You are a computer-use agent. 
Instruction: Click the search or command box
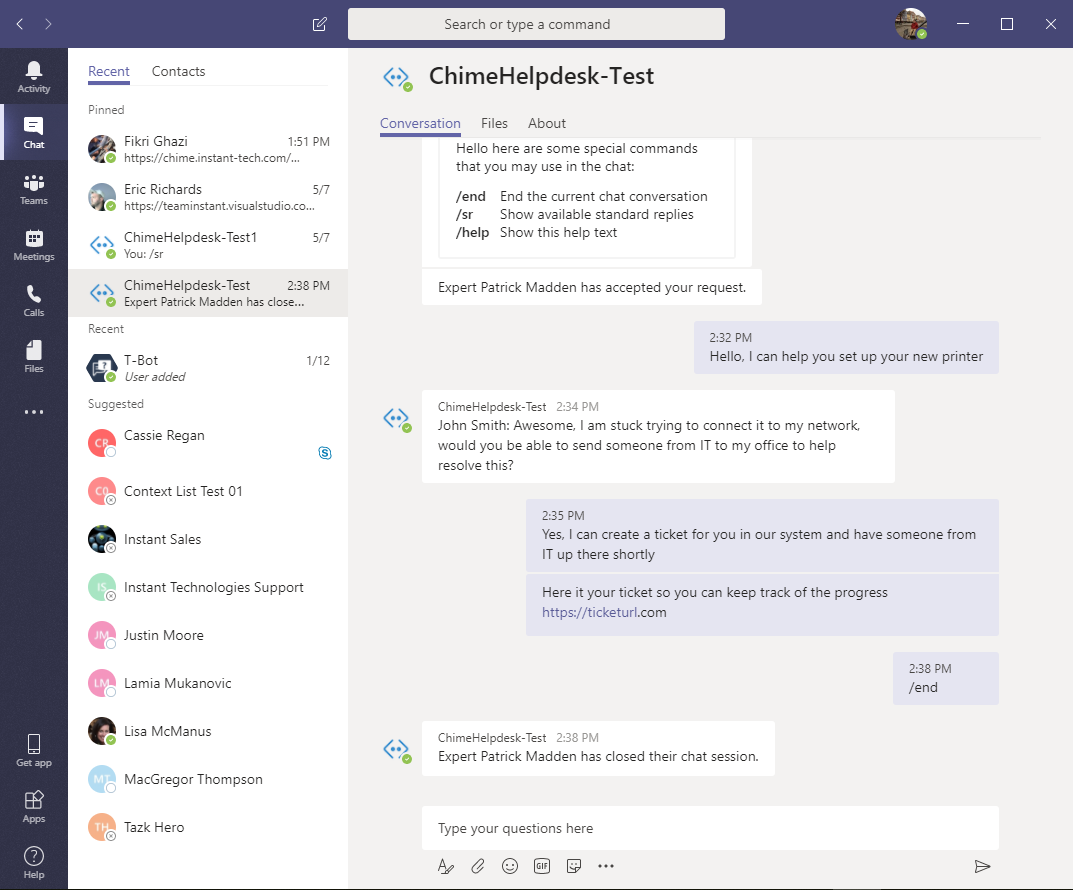(536, 24)
